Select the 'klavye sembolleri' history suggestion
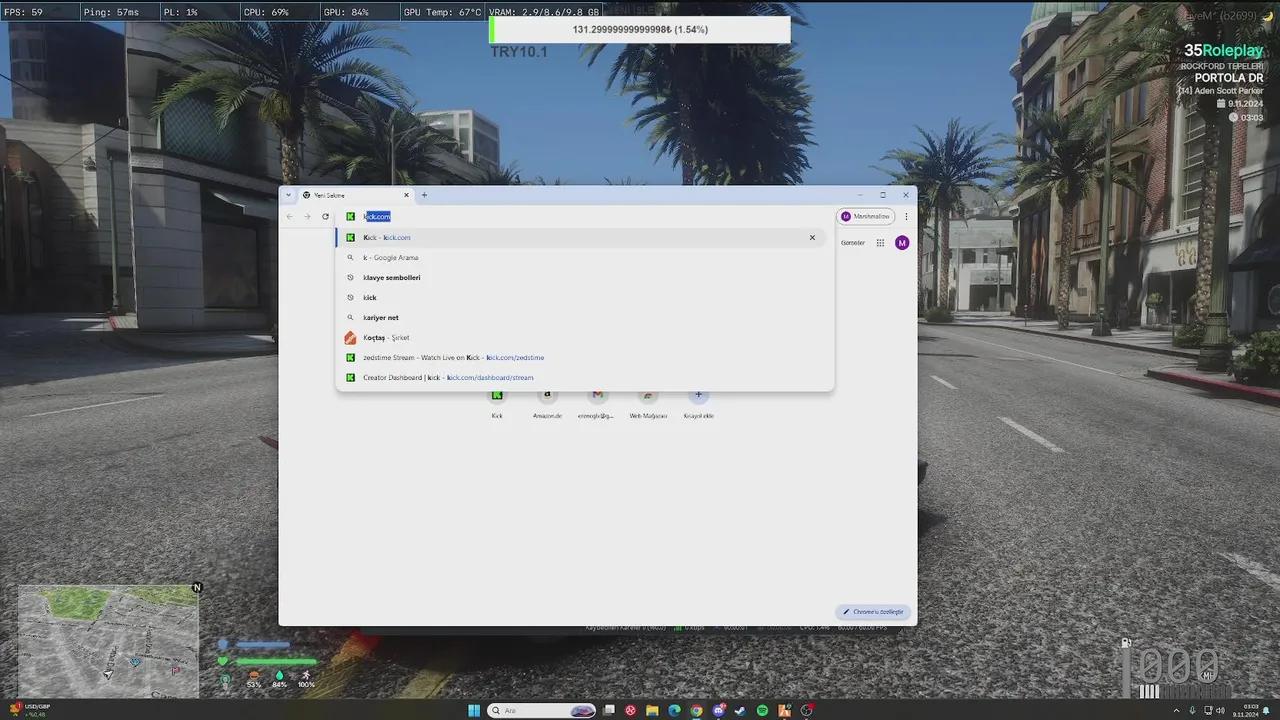This screenshot has width=1280, height=720. (584, 277)
